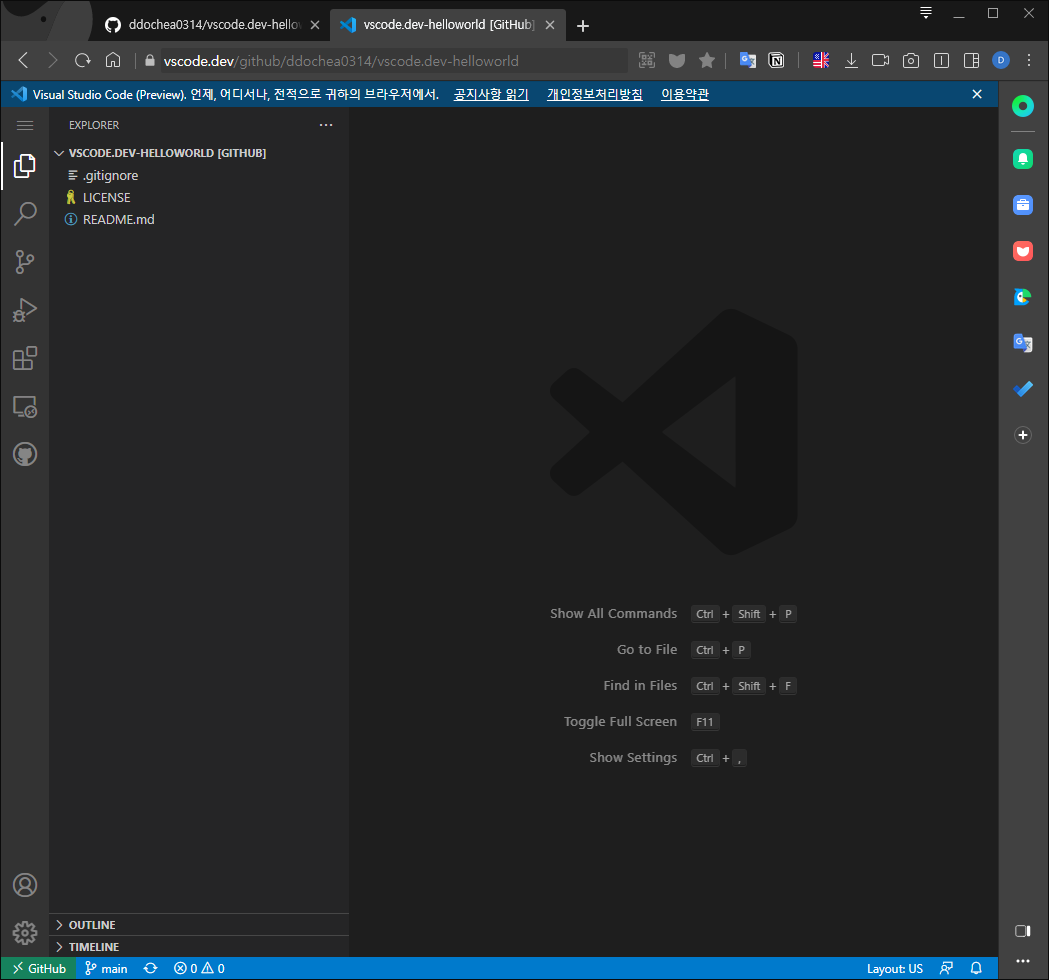Go back in browser history
This screenshot has height=980, width=1049.
(x=23, y=60)
